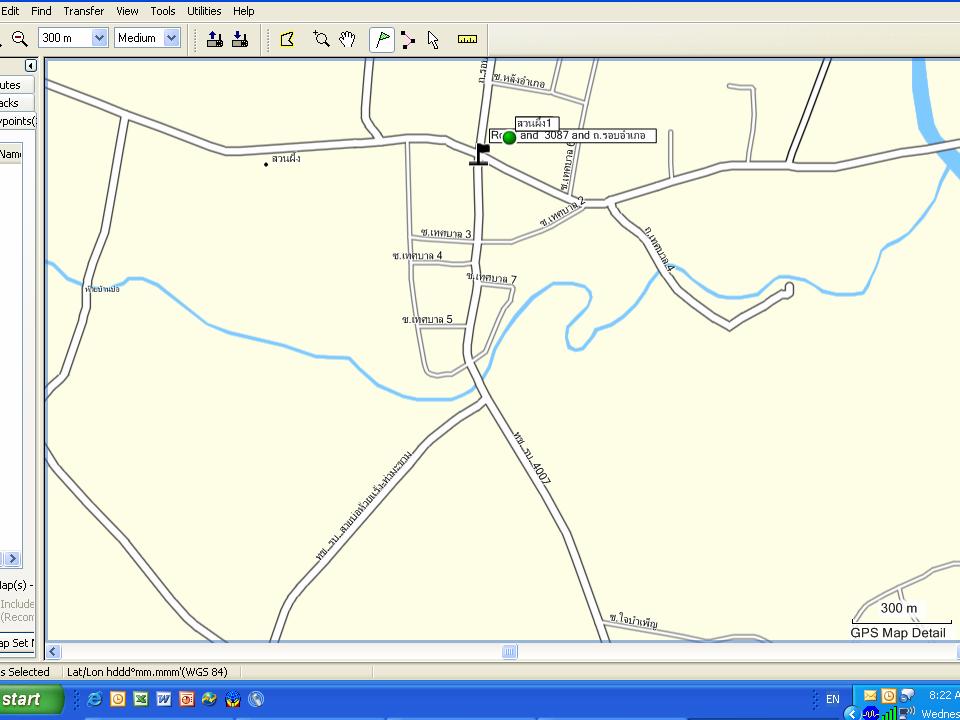Collapse the left side panel arrow
960x720 pixels.
[30, 66]
